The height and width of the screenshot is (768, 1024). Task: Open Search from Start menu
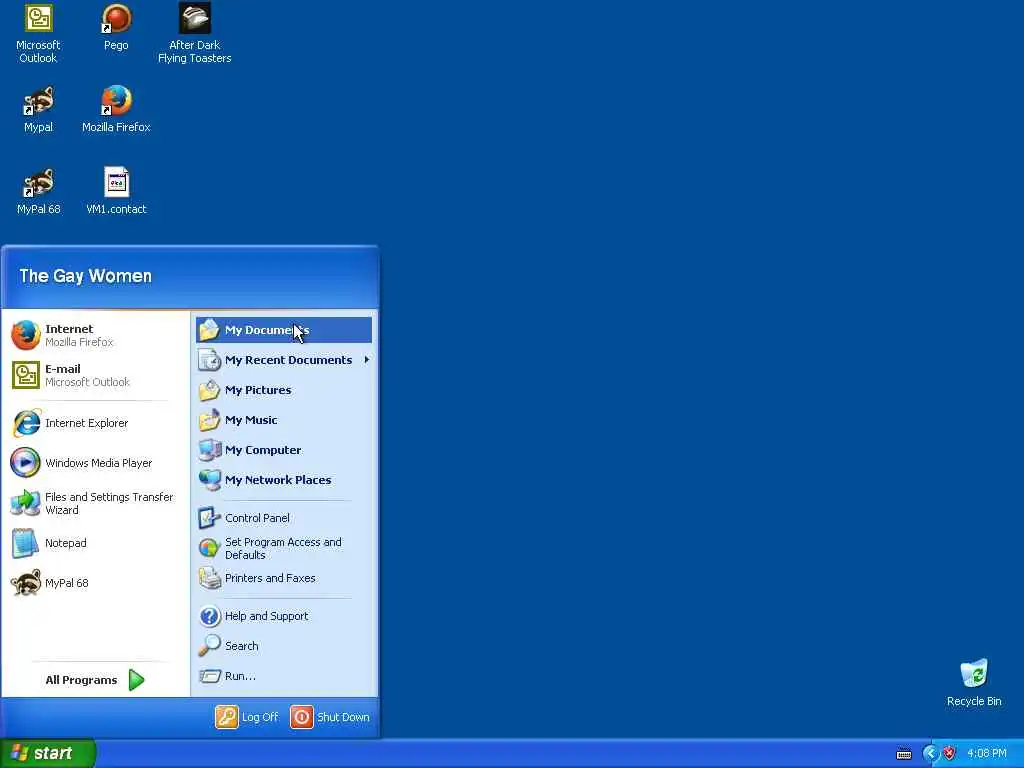tap(284, 646)
